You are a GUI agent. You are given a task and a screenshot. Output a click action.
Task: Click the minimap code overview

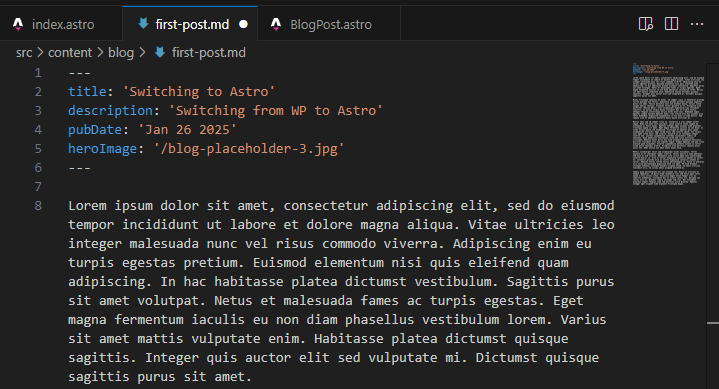(x=668, y=124)
